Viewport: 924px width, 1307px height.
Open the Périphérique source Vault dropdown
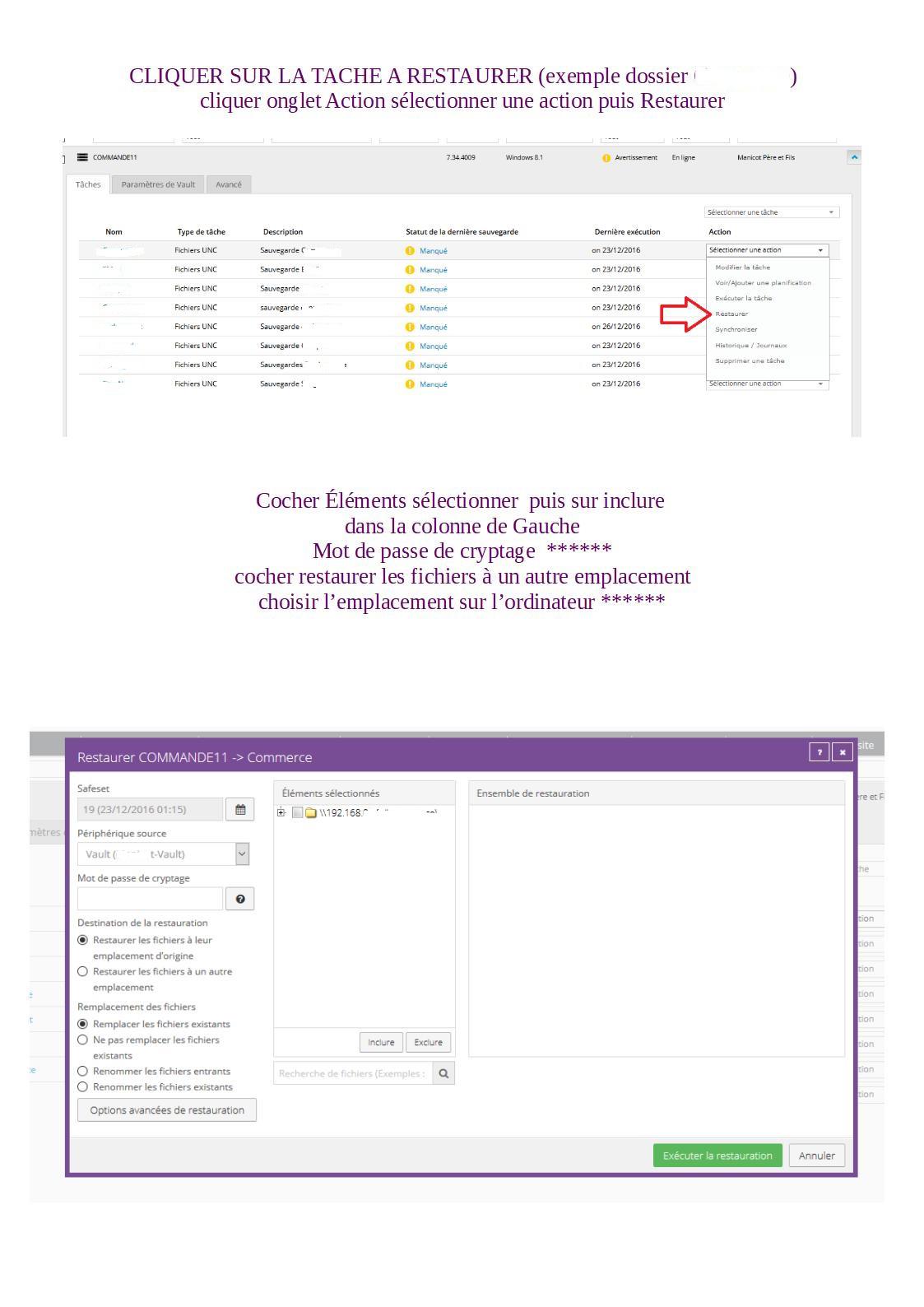241,854
